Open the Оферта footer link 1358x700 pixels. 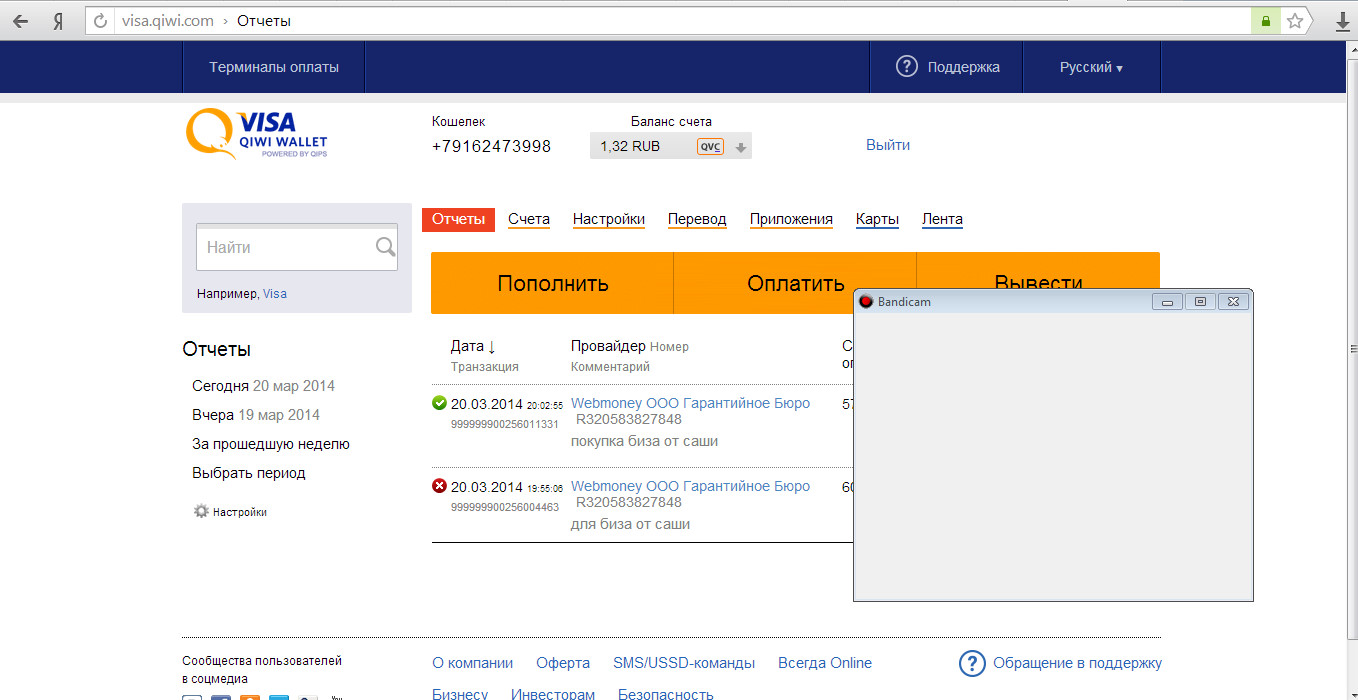563,663
